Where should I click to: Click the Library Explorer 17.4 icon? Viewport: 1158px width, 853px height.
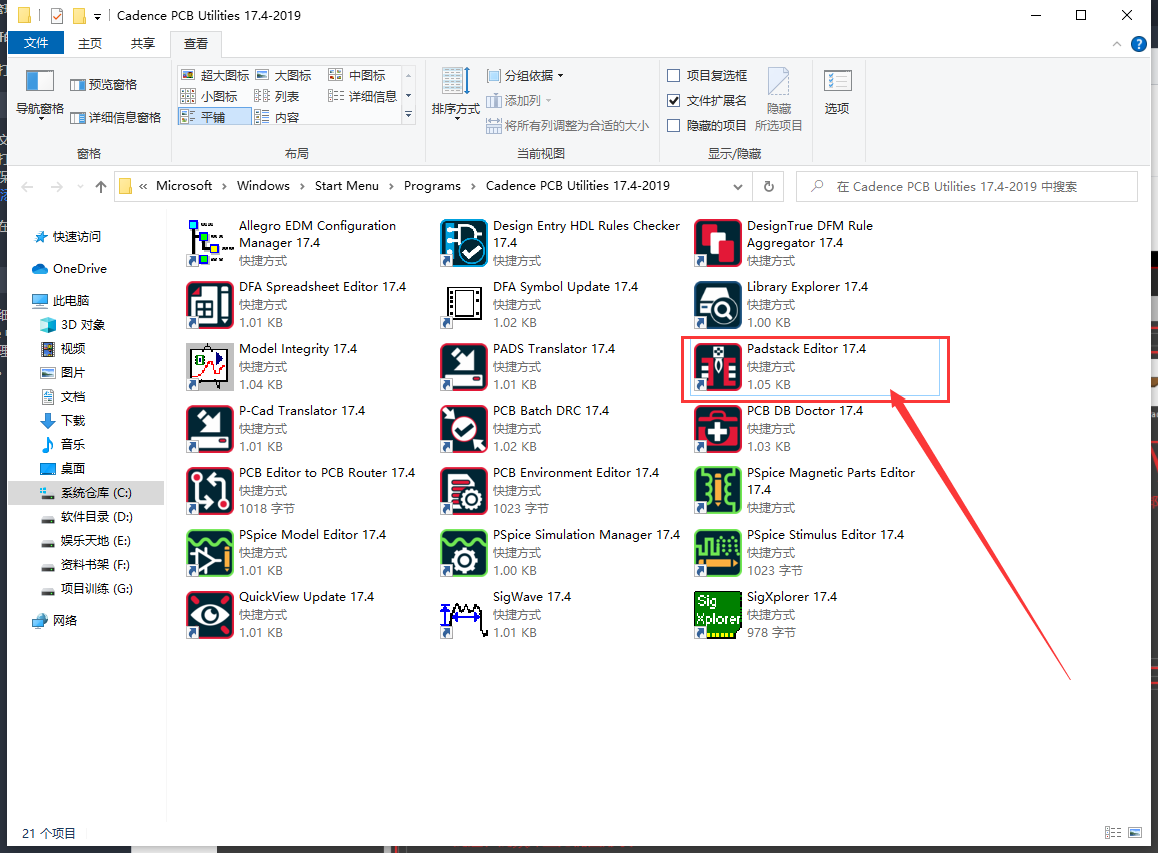[717, 305]
